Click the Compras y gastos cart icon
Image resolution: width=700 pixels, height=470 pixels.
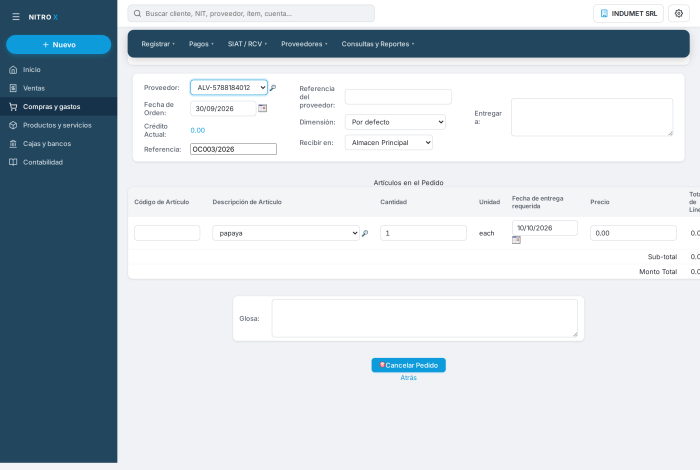coord(13,107)
